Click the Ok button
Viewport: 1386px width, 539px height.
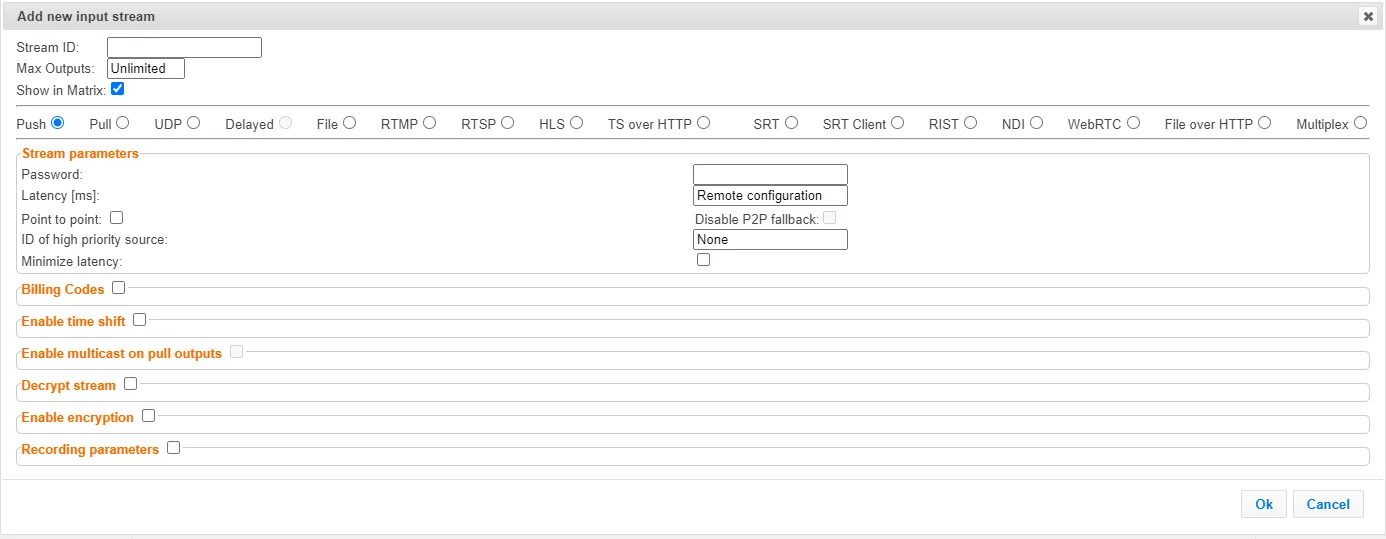click(1264, 504)
